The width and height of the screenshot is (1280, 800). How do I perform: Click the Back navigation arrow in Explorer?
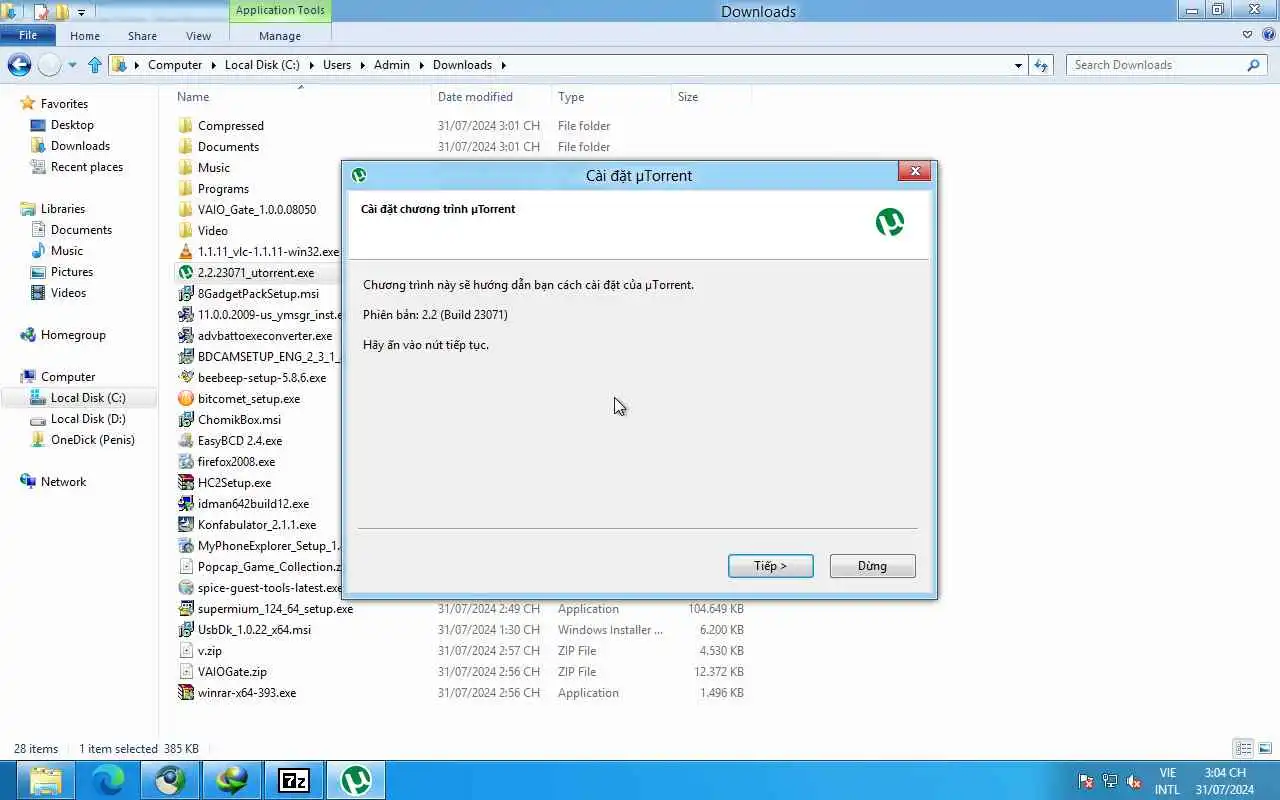coord(19,65)
